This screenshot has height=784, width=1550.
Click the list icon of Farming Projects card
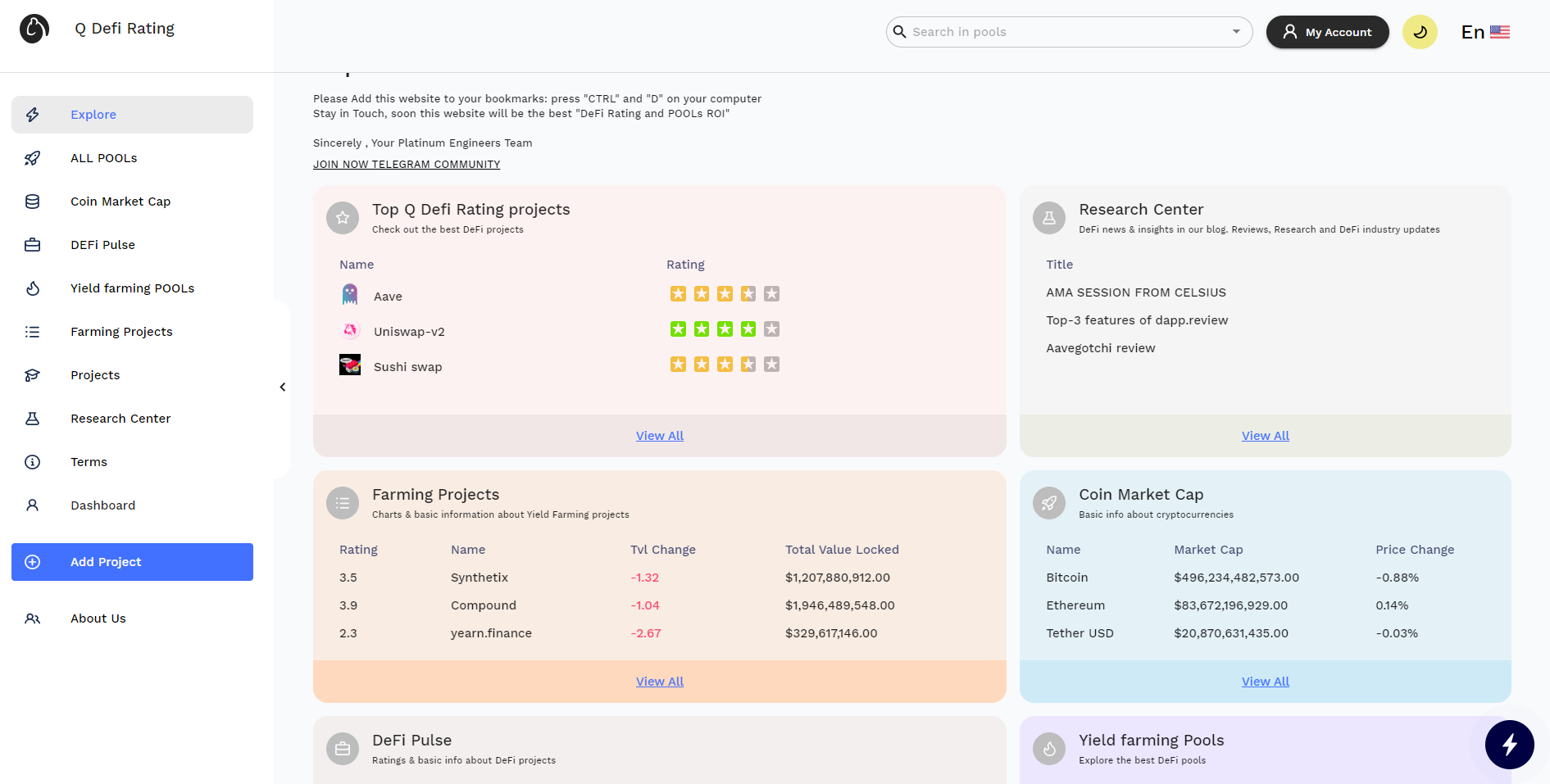(x=343, y=503)
